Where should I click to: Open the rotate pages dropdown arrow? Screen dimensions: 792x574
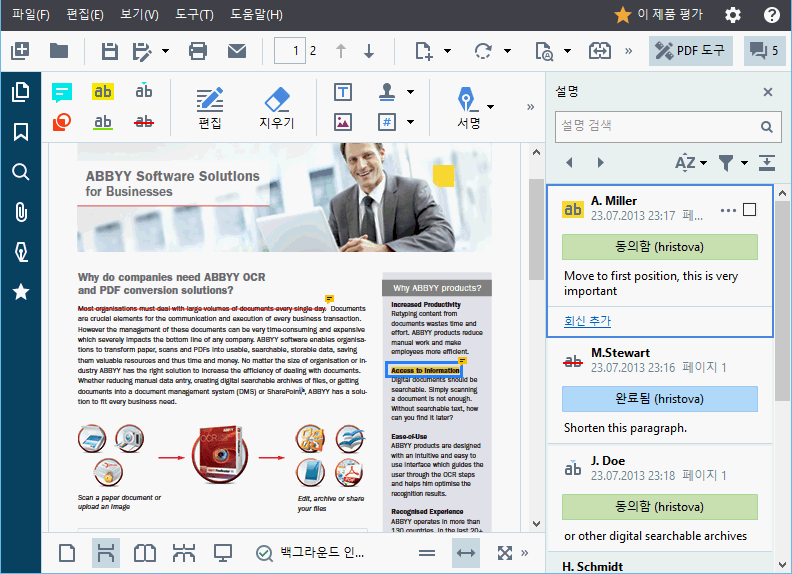pyautogui.click(x=507, y=51)
